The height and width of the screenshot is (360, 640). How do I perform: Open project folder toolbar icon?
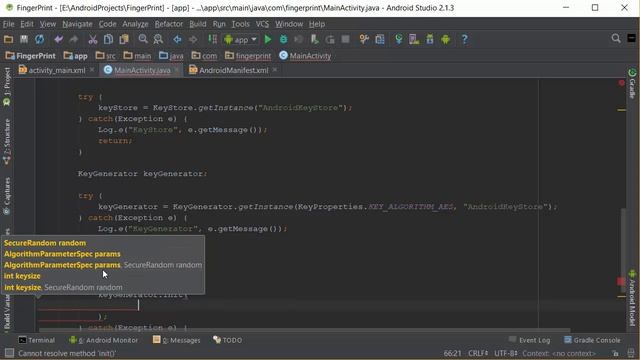(x=8, y=39)
